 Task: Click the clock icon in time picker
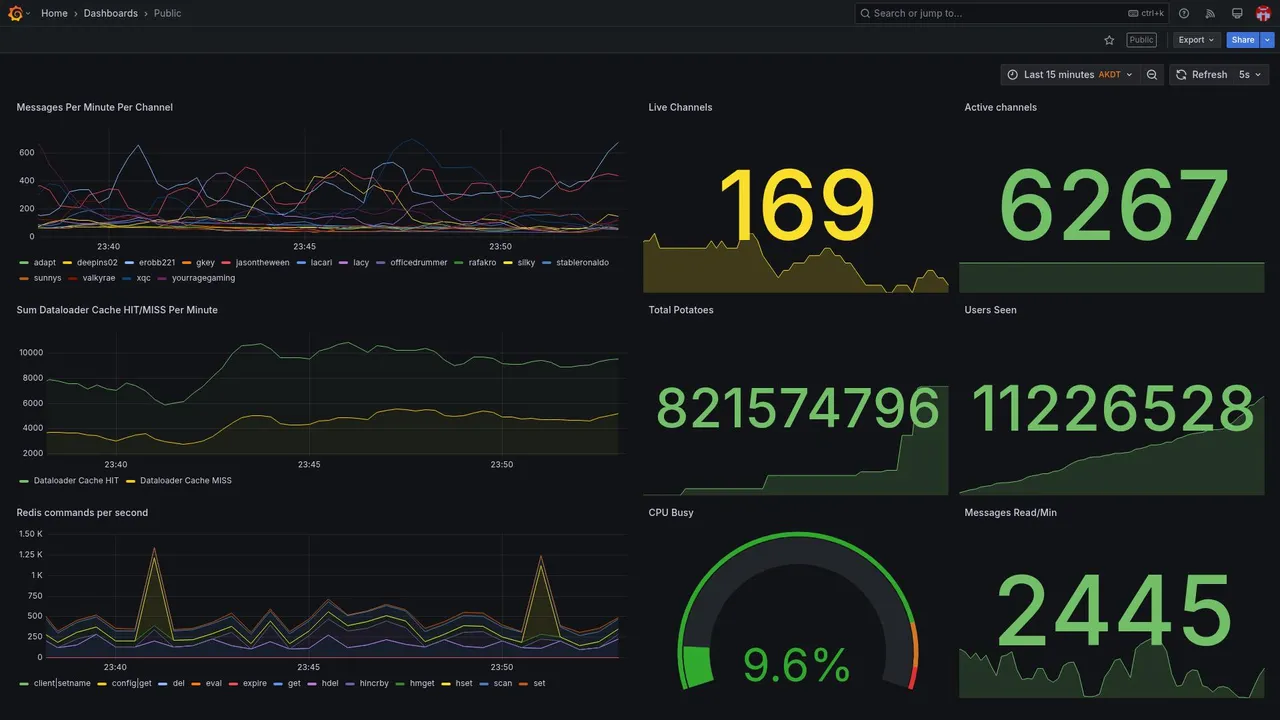(1013, 75)
